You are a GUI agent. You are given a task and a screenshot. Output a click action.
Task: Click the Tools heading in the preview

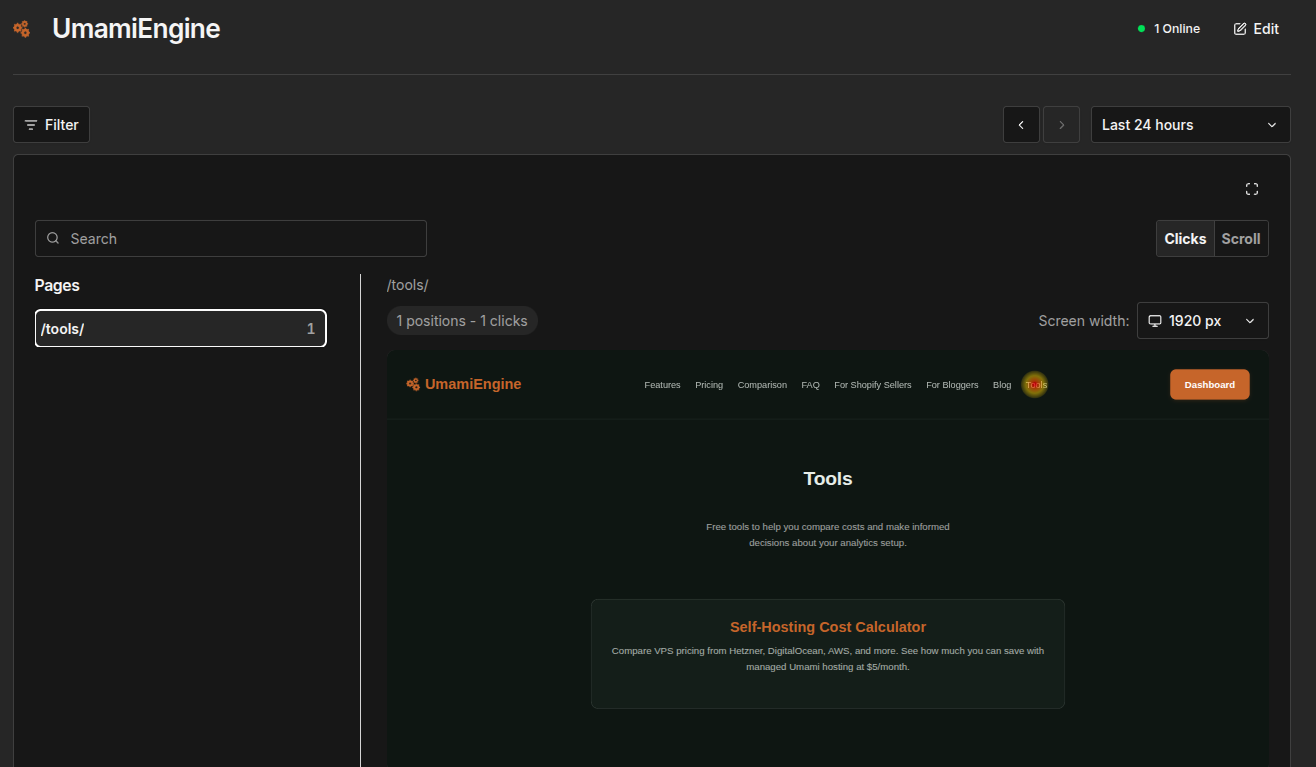click(828, 479)
